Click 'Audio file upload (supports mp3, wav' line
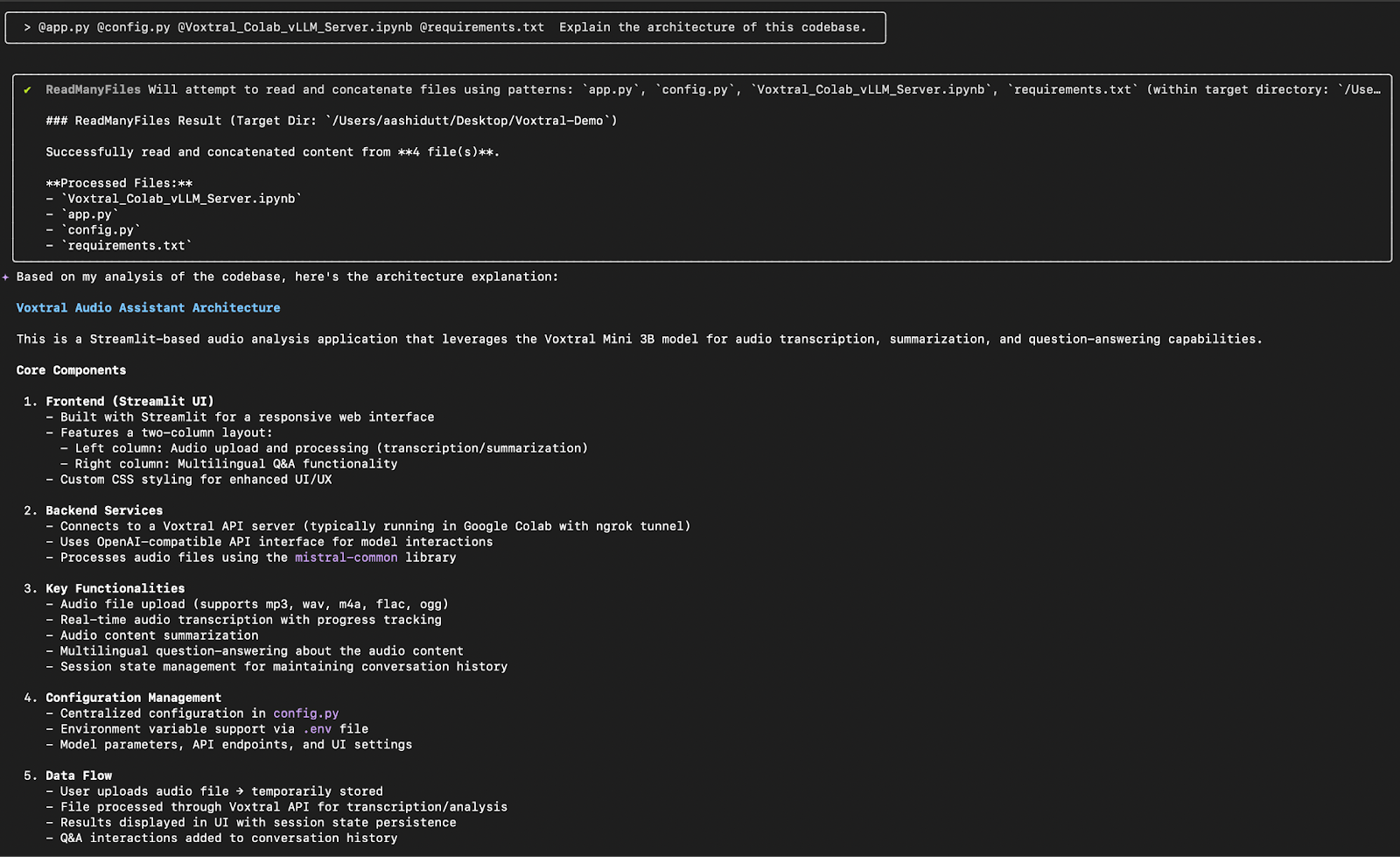1400x857 pixels. tap(255, 604)
